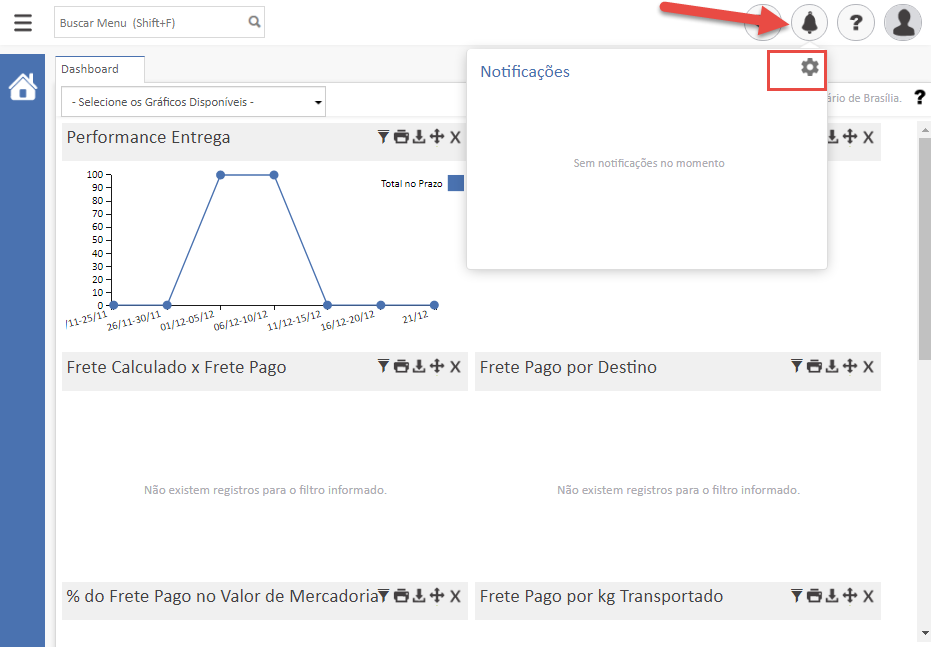The height and width of the screenshot is (647, 931).
Task: Print the Frete Calculado x Frete Pago chart
Action: pos(401,367)
